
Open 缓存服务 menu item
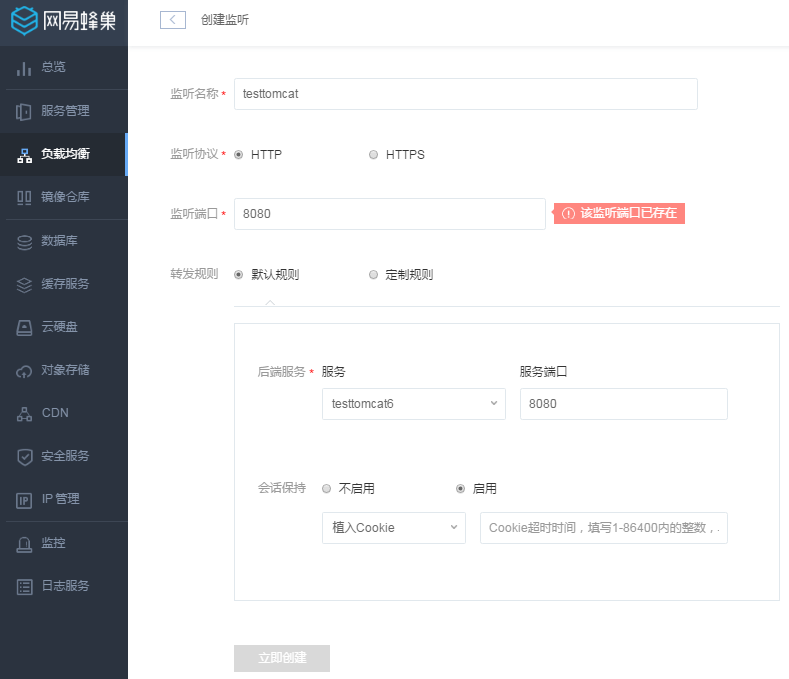(64, 284)
